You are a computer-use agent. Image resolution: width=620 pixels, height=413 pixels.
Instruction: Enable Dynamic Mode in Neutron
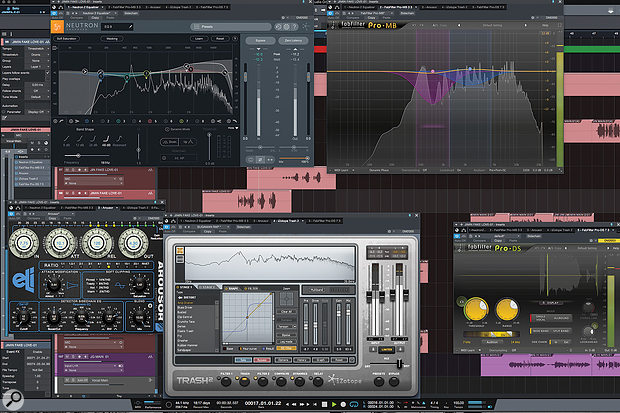click(167, 129)
